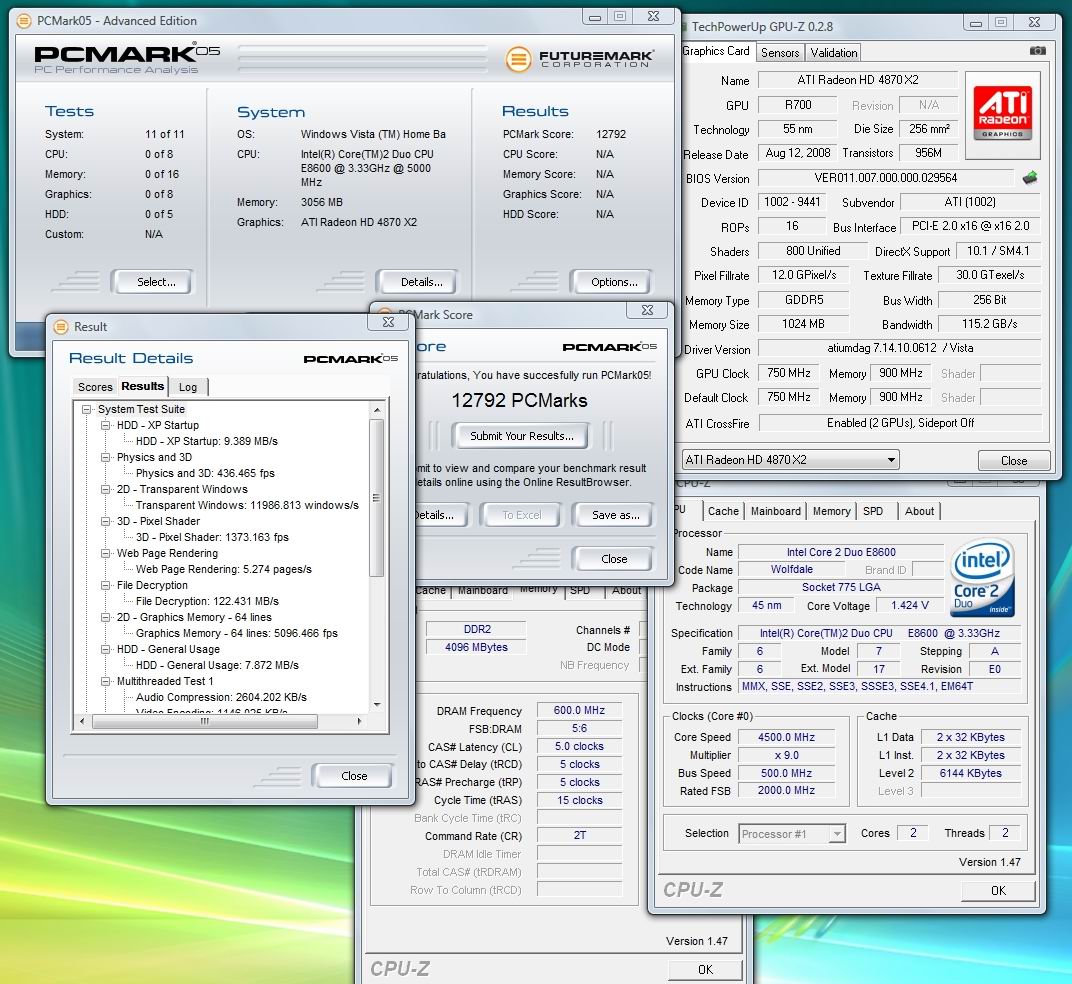Close the Result Details window via Close button
Screen dimensions: 1072x984
pos(353,776)
